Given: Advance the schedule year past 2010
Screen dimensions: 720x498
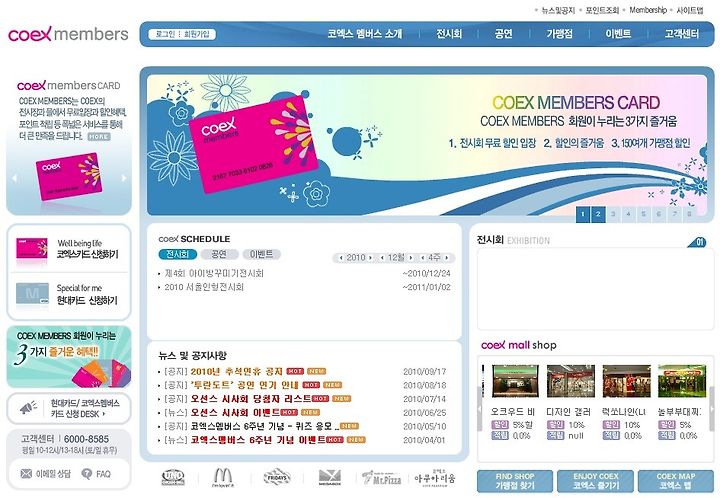Looking at the screenshot, I should pyautogui.click(x=371, y=258).
